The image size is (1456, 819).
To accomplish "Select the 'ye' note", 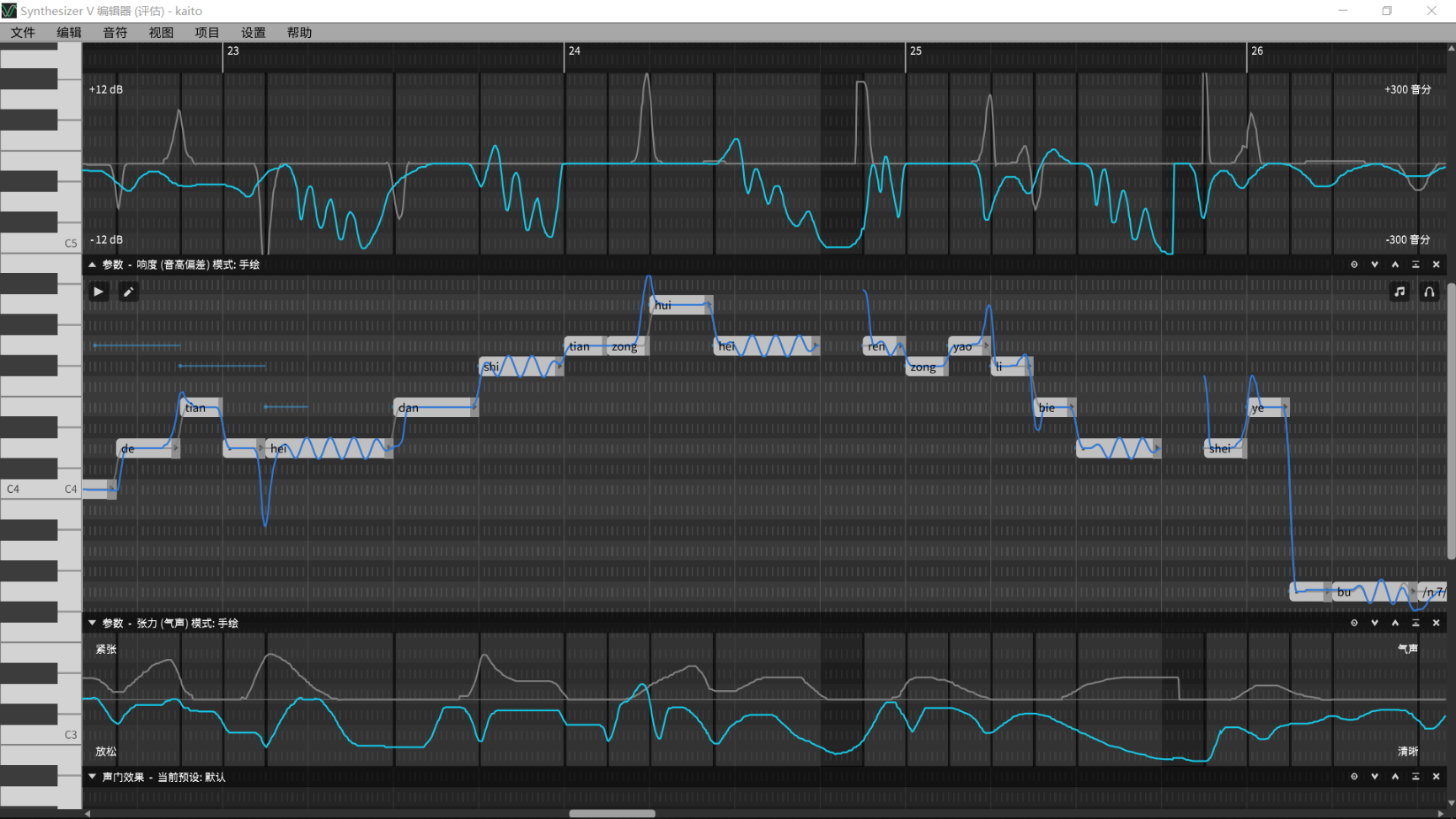I will tap(1268, 407).
